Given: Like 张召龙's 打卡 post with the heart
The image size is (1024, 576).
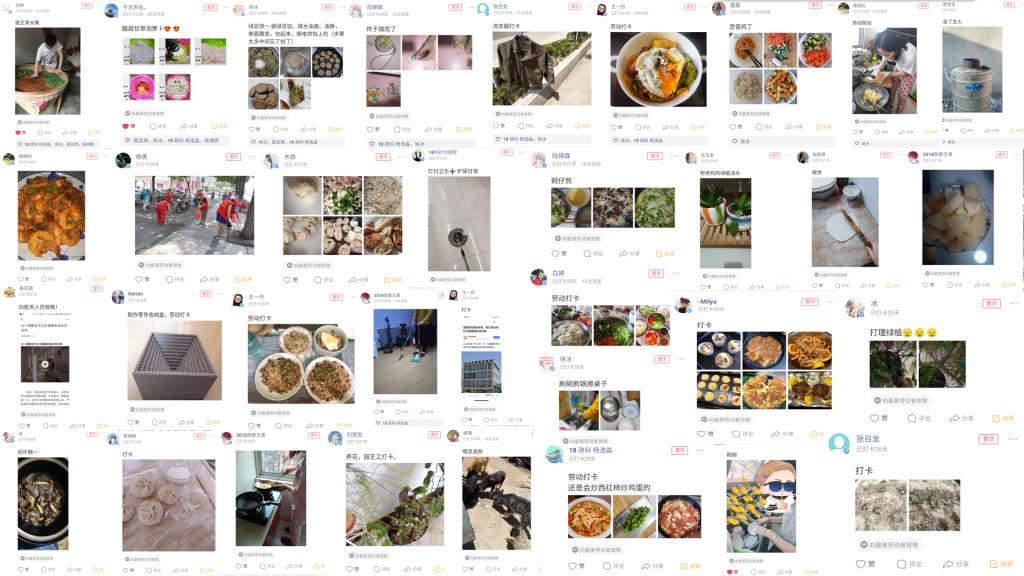Looking at the screenshot, I should (x=866, y=564).
